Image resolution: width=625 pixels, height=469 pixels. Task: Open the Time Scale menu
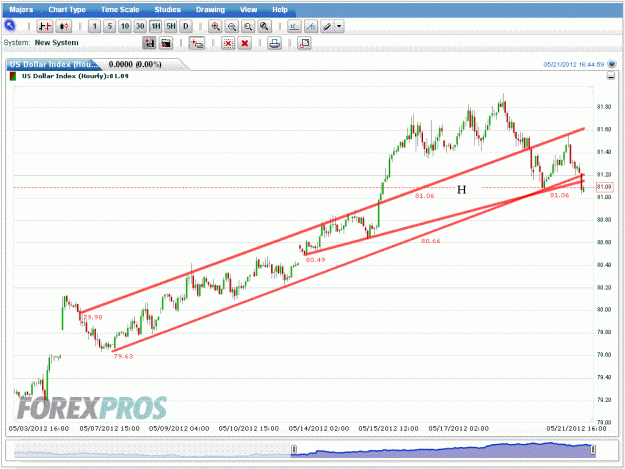pyautogui.click(x=120, y=10)
